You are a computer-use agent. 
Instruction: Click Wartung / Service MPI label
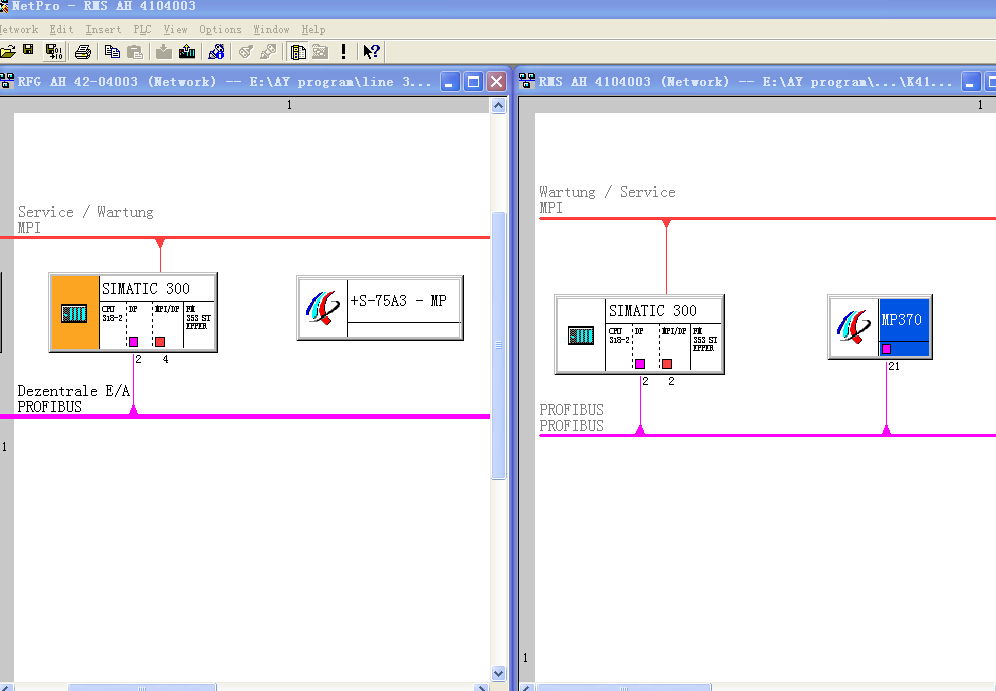click(x=607, y=199)
